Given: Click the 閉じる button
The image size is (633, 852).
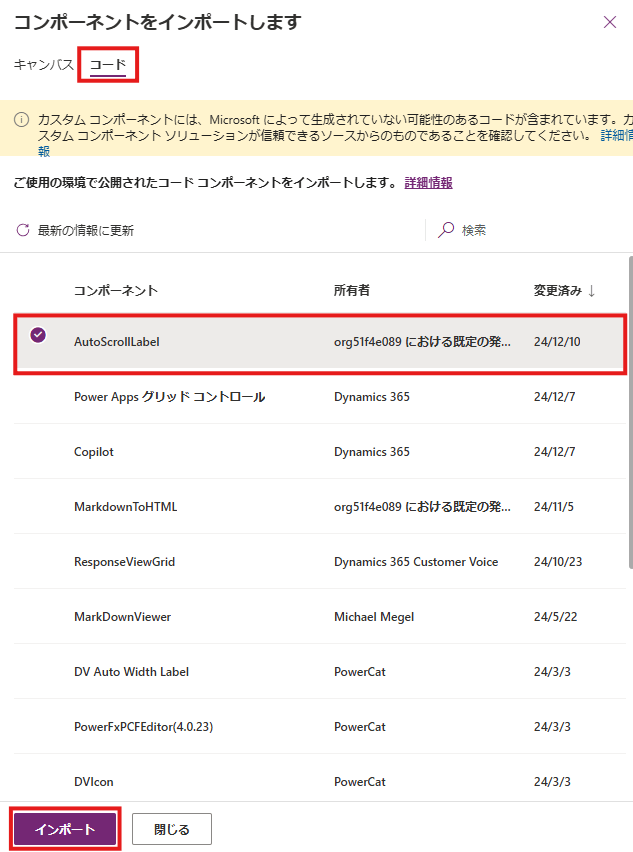Looking at the screenshot, I should pyautogui.click(x=172, y=829).
